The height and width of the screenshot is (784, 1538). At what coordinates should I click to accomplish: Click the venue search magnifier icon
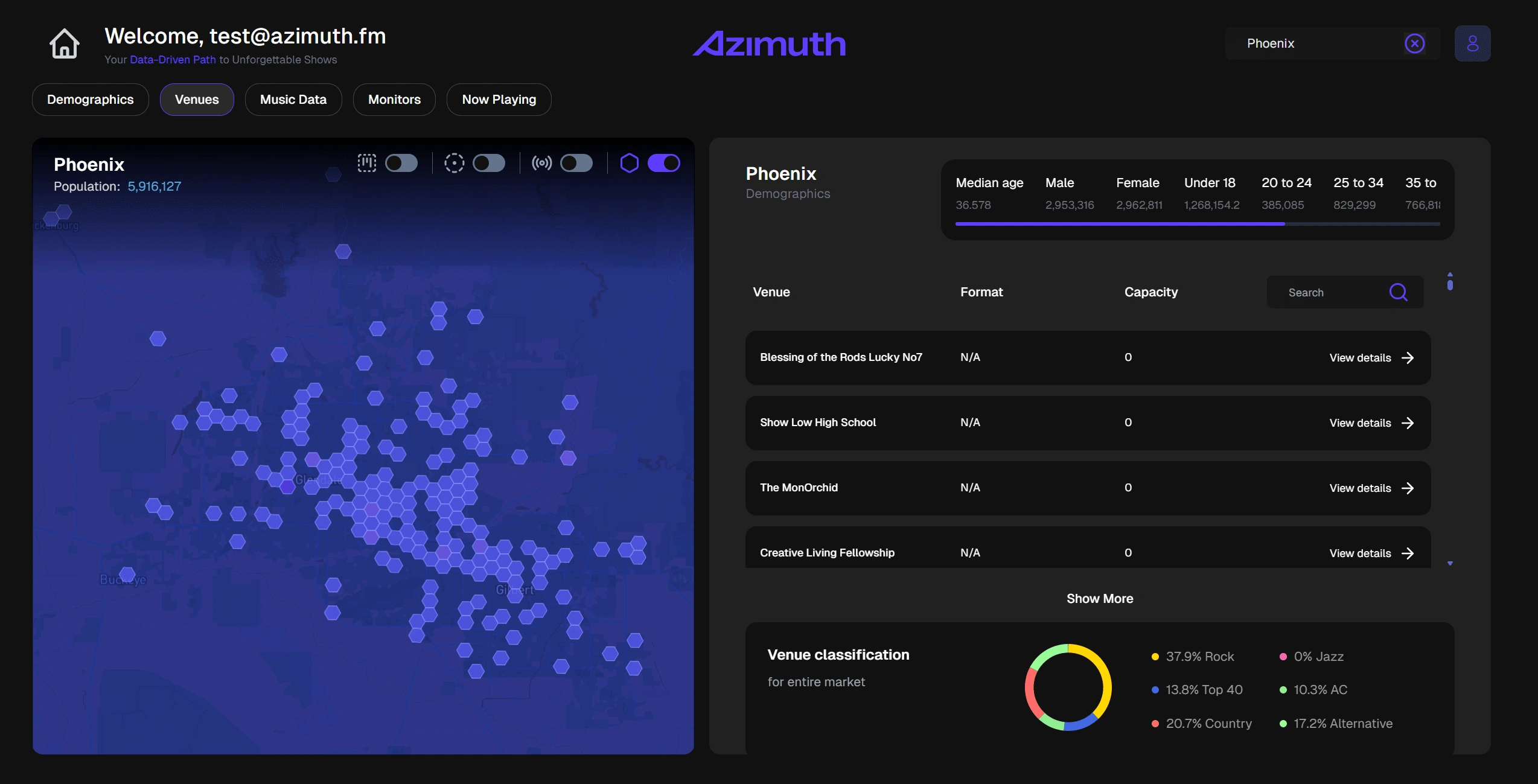point(1398,292)
